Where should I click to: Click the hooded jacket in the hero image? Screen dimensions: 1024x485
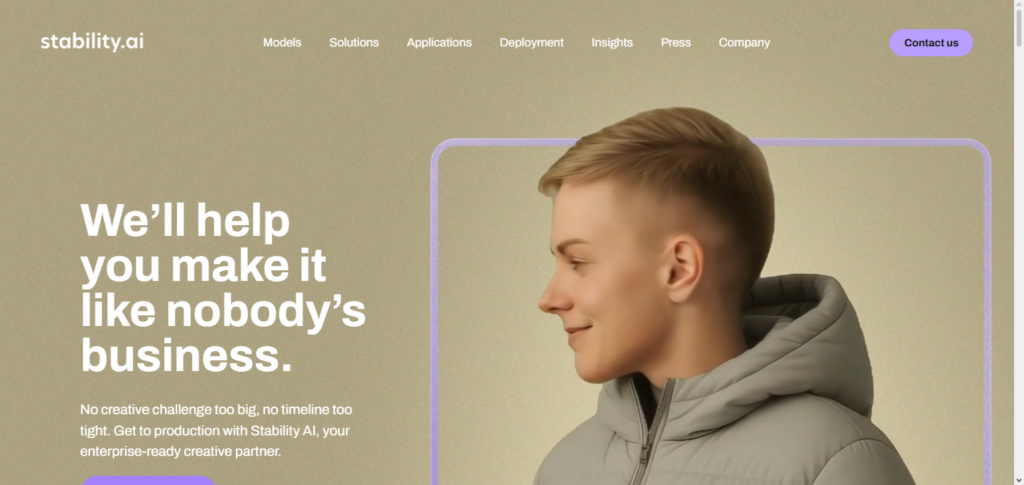click(x=725, y=398)
